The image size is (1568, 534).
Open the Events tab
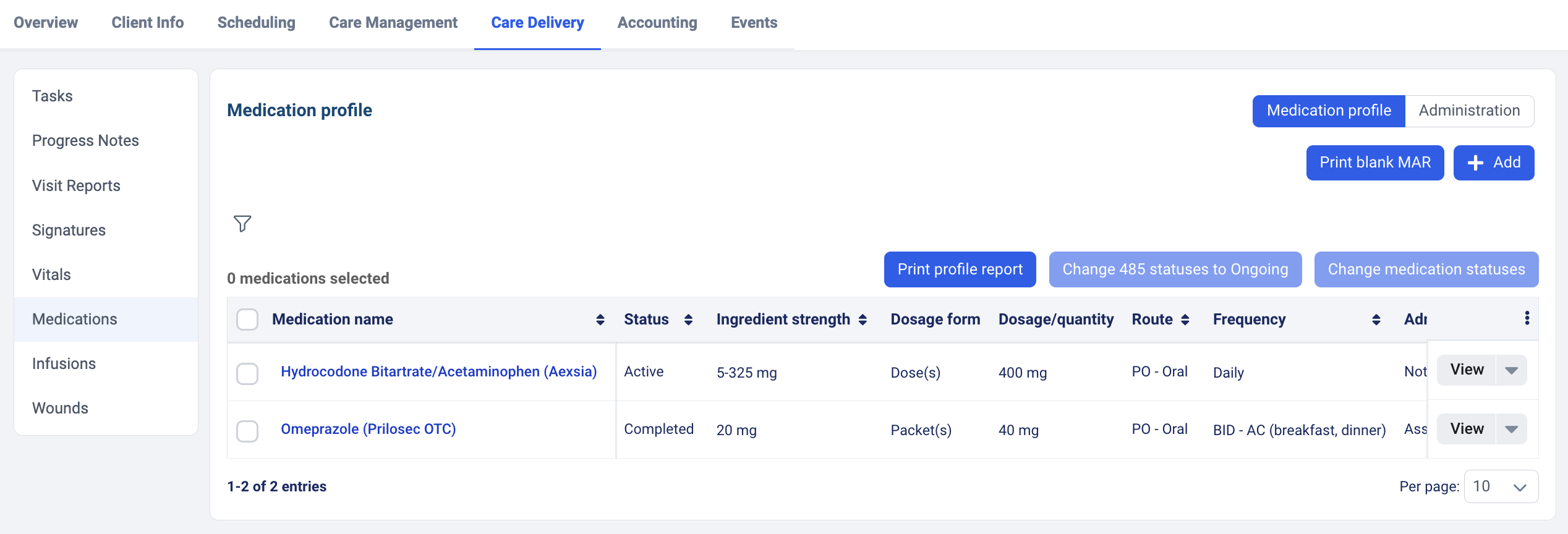pyautogui.click(x=754, y=23)
